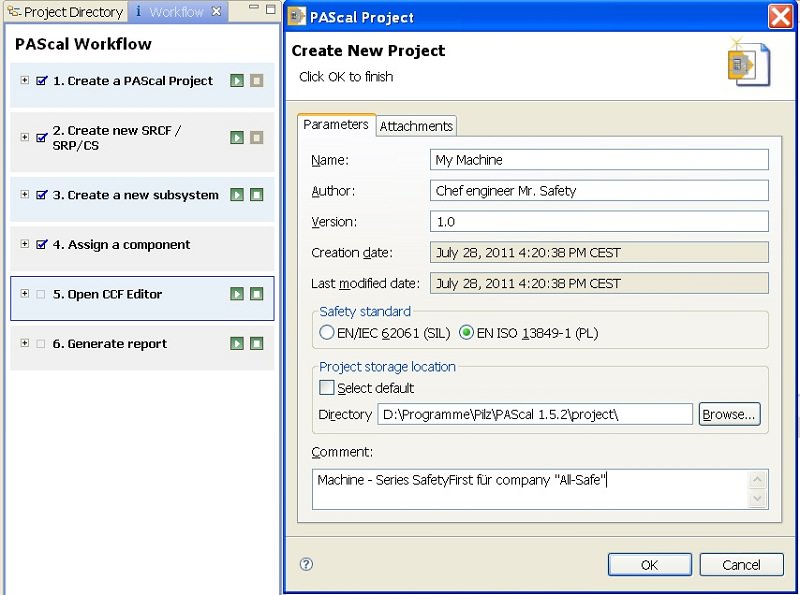The image size is (800, 595).
Task: Select the Workflow tab
Action: coord(176,12)
